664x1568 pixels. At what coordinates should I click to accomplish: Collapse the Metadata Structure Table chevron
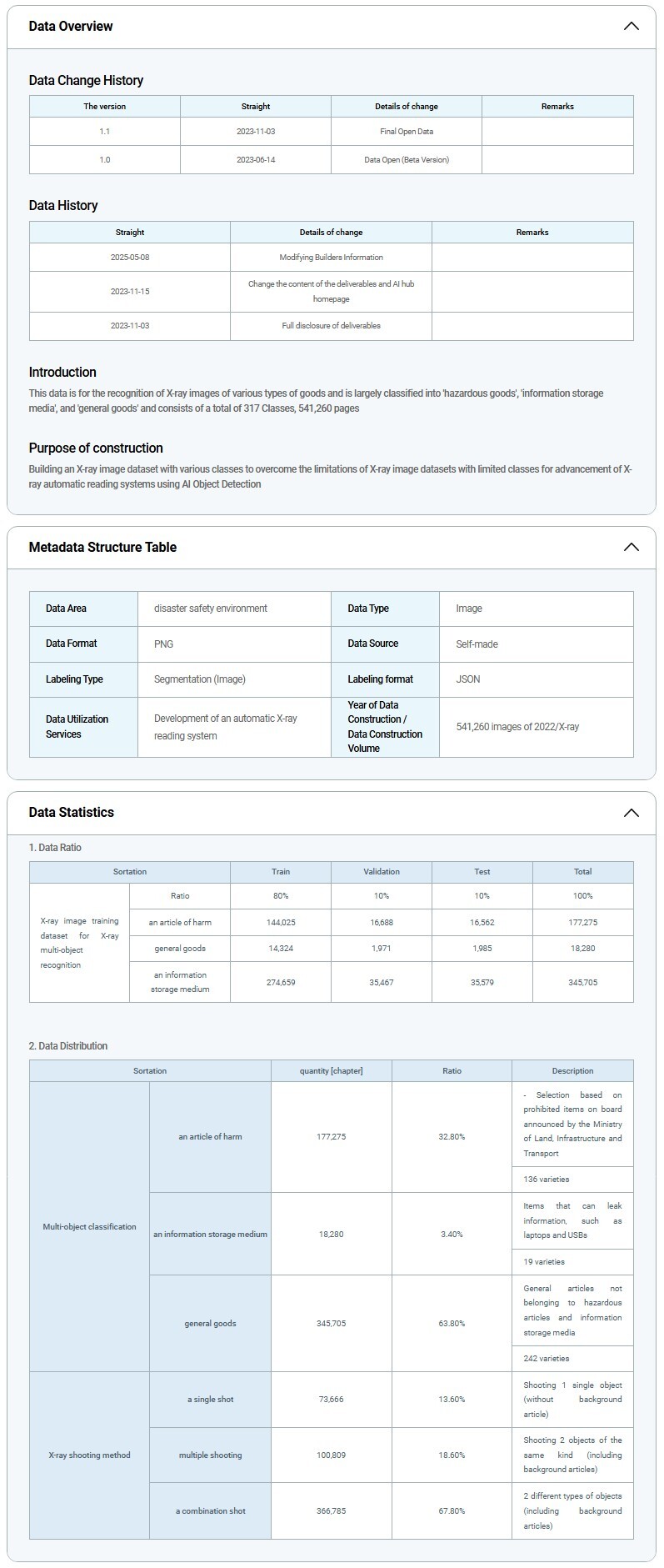(631, 548)
